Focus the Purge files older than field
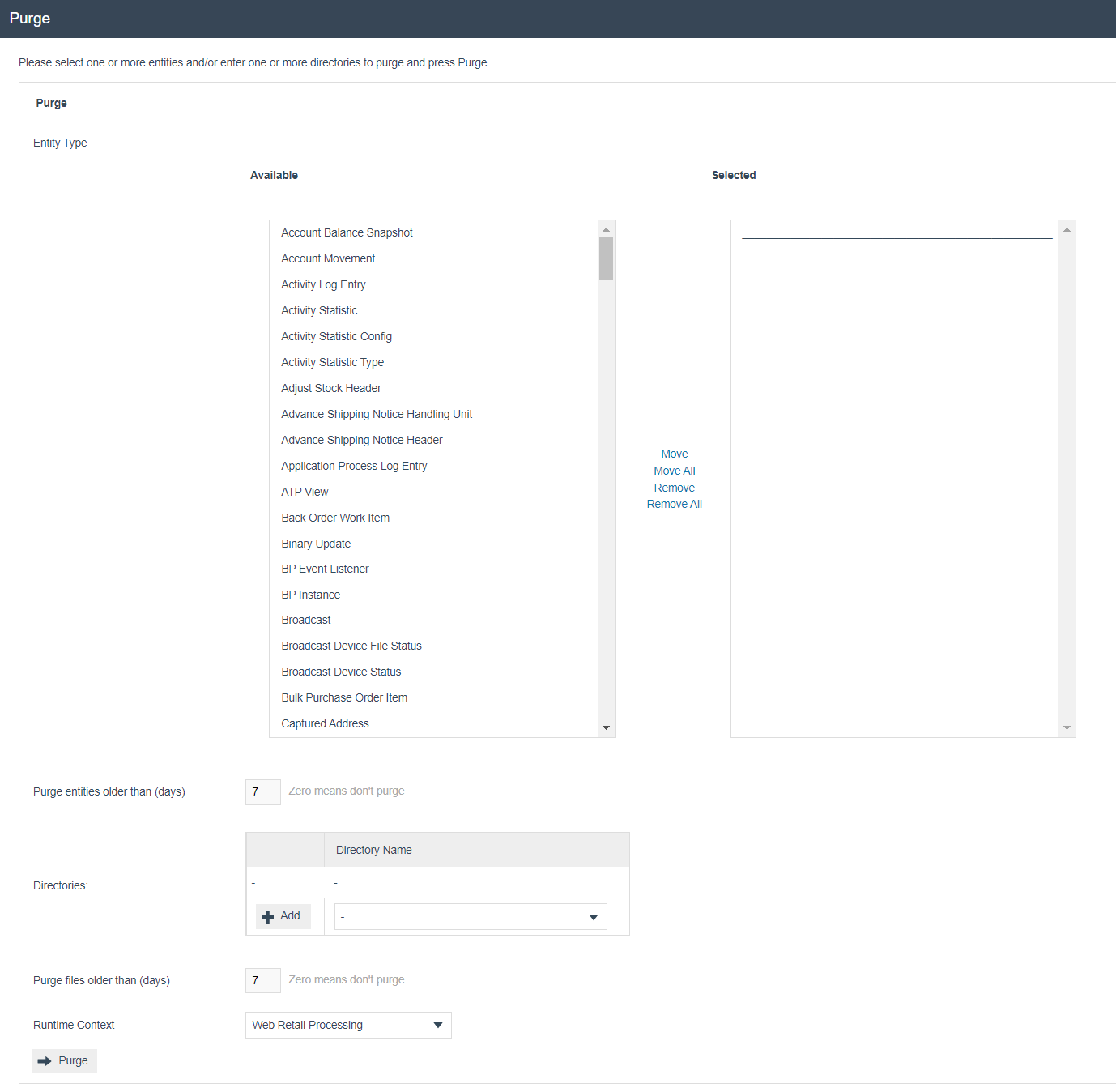This screenshot has width=1116, height=1092. pyautogui.click(x=263, y=980)
